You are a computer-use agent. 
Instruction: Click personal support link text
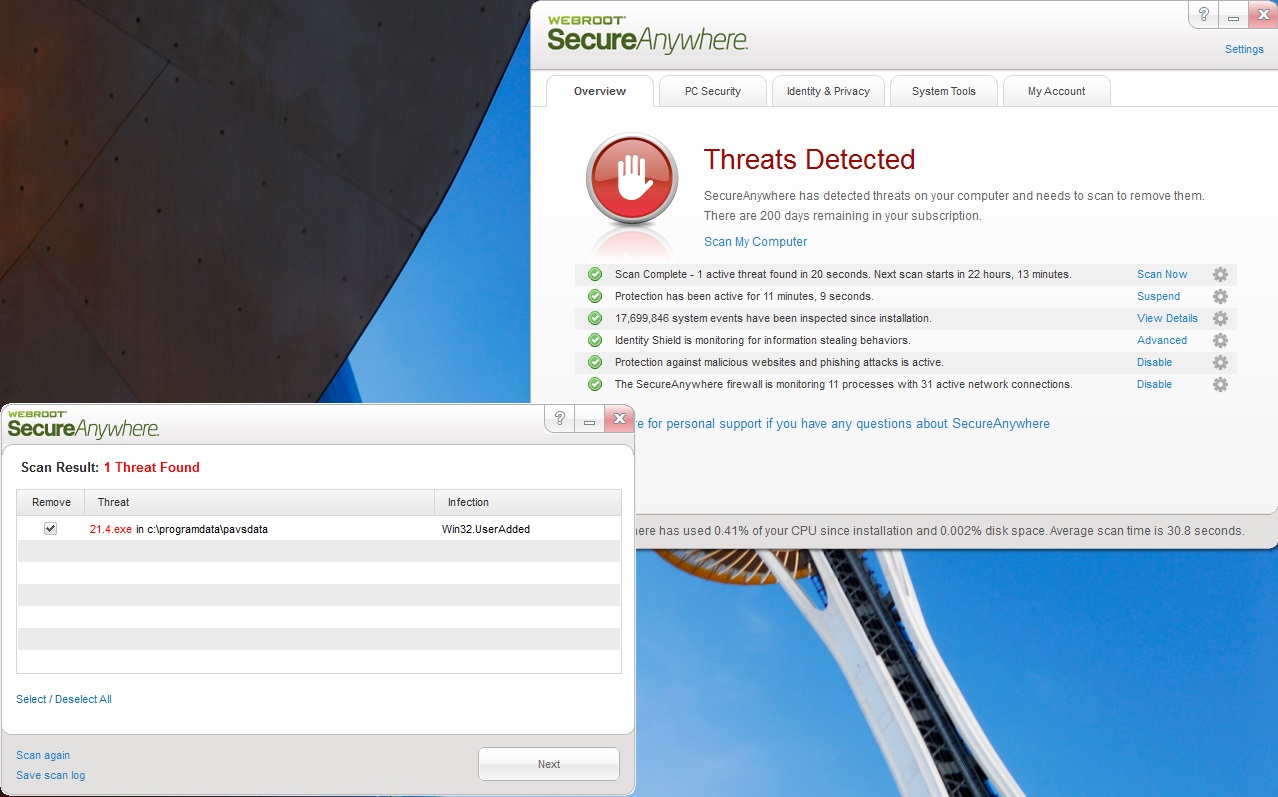[x=841, y=424]
